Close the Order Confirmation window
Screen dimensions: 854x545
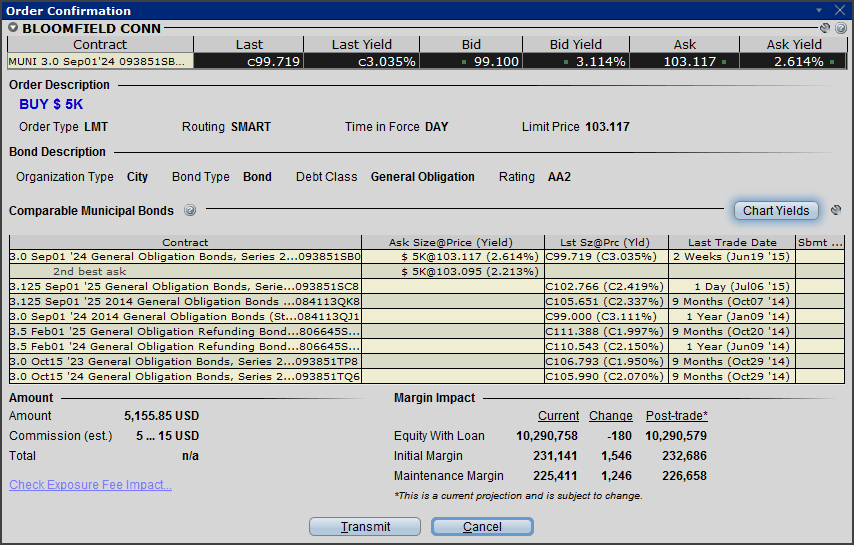click(840, 9)
